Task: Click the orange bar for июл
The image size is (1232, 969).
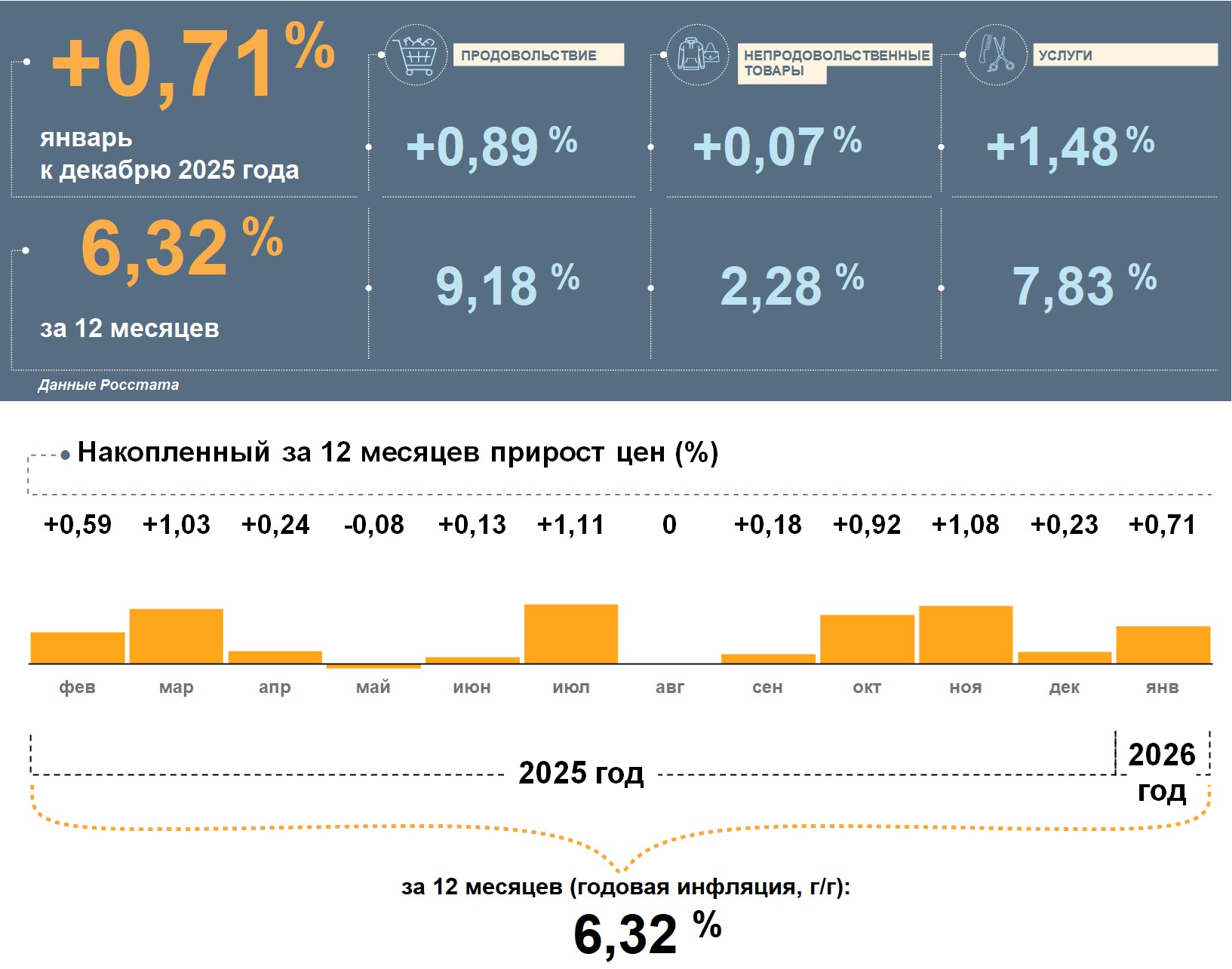Action: (571, 633)
